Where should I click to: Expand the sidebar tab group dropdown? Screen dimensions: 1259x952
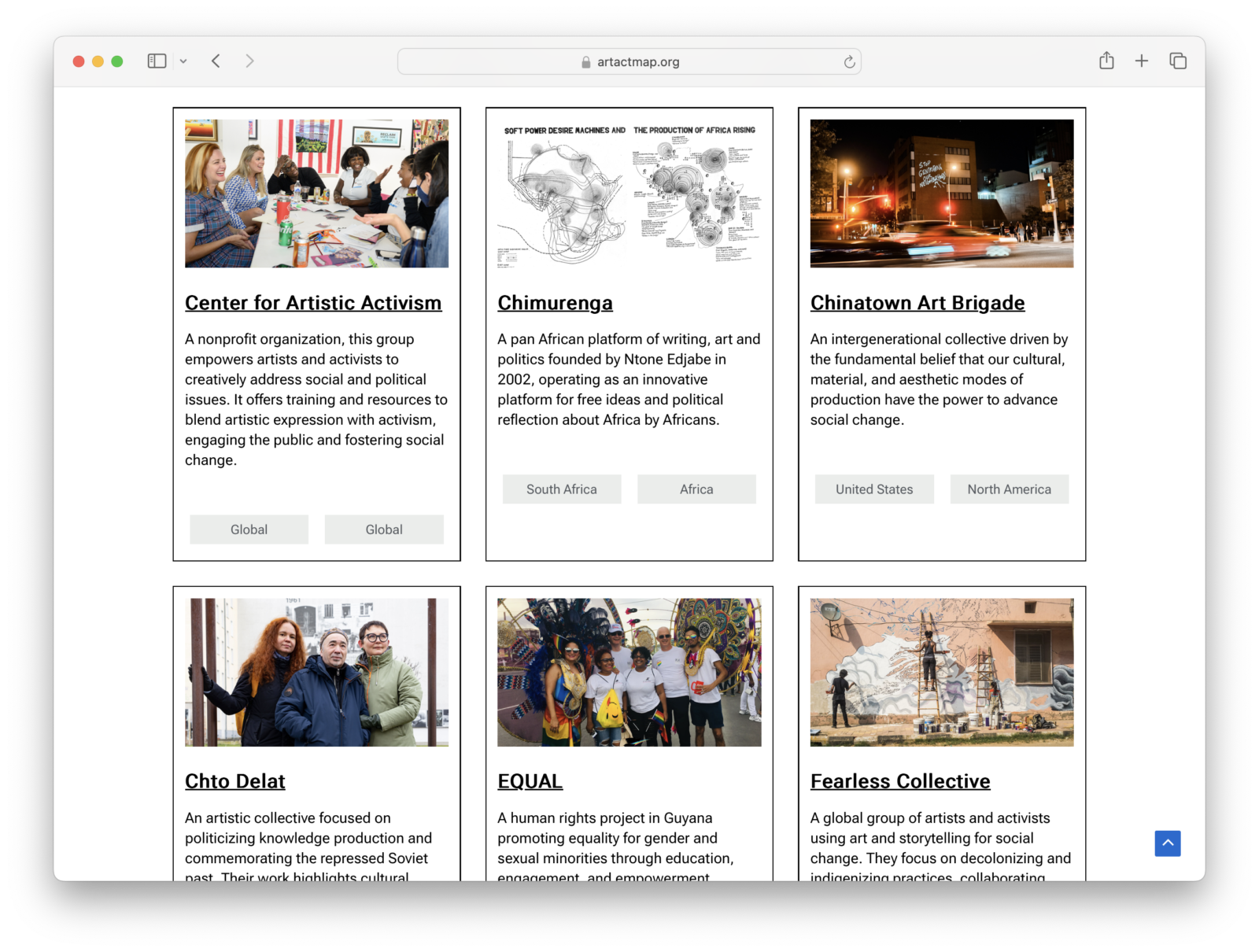point(183,61)
